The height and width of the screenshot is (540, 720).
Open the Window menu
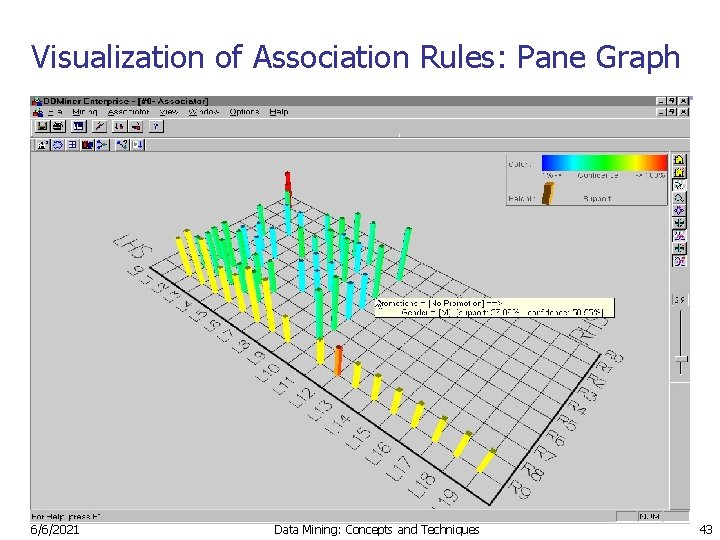click(x=204, y=112)
